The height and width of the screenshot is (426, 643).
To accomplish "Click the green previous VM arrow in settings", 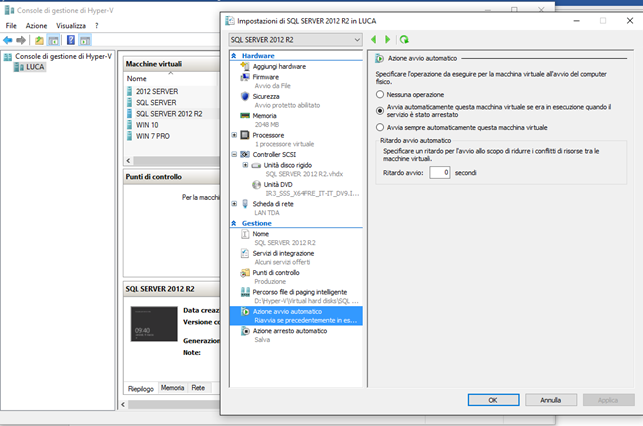I will click(374, 39).
